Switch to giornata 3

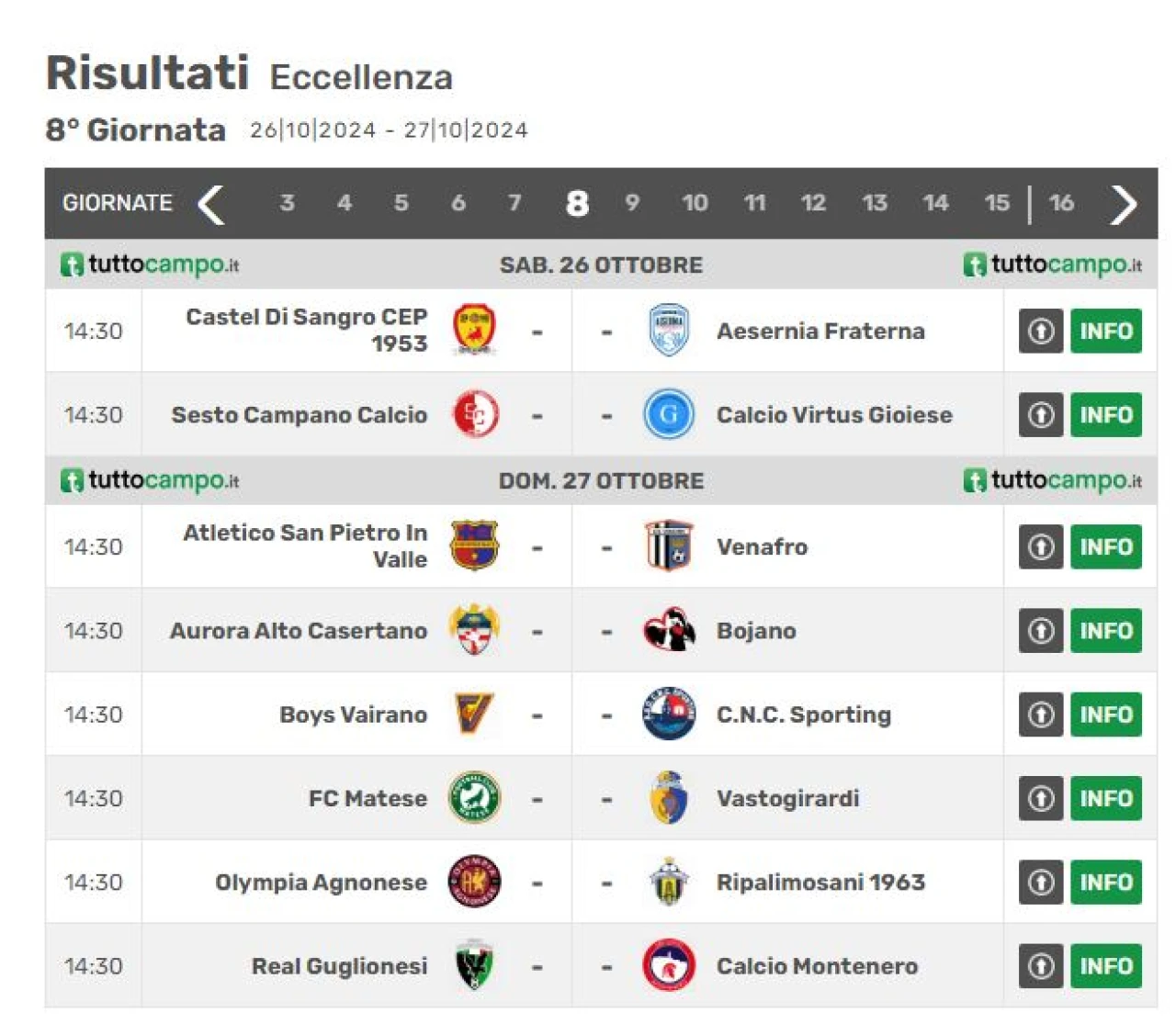coord(287,202)
